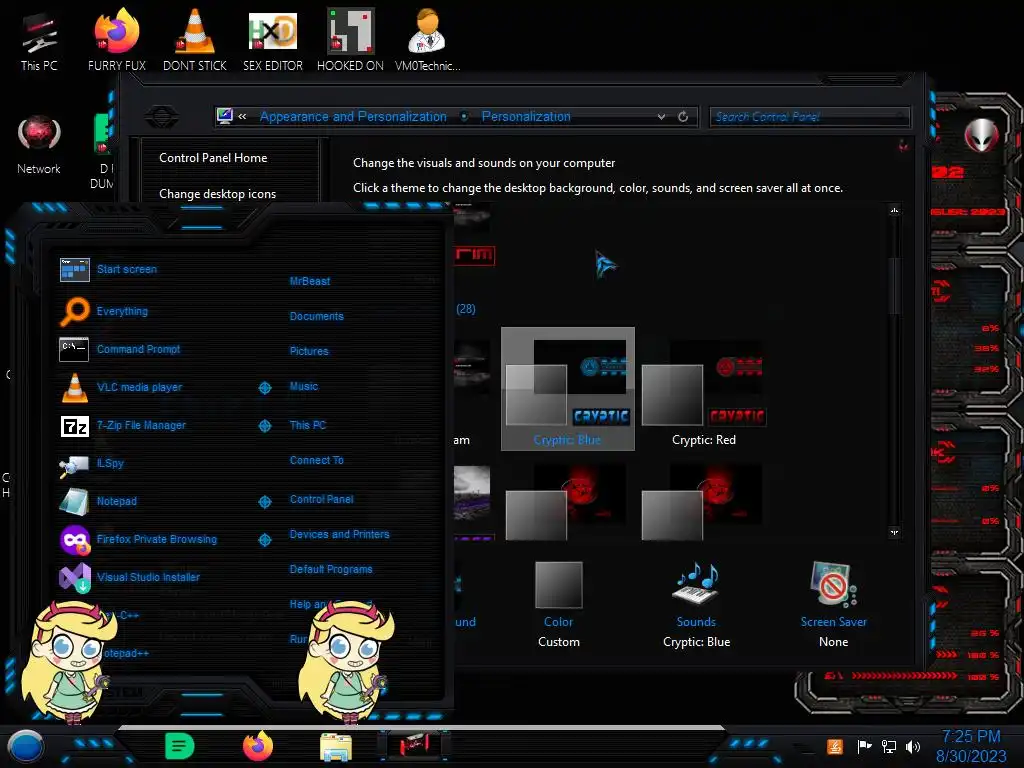The height and width of the screenshot is (768, 1024).
Task: Open File Explorer from the taskbar
Action: [336, 747]
